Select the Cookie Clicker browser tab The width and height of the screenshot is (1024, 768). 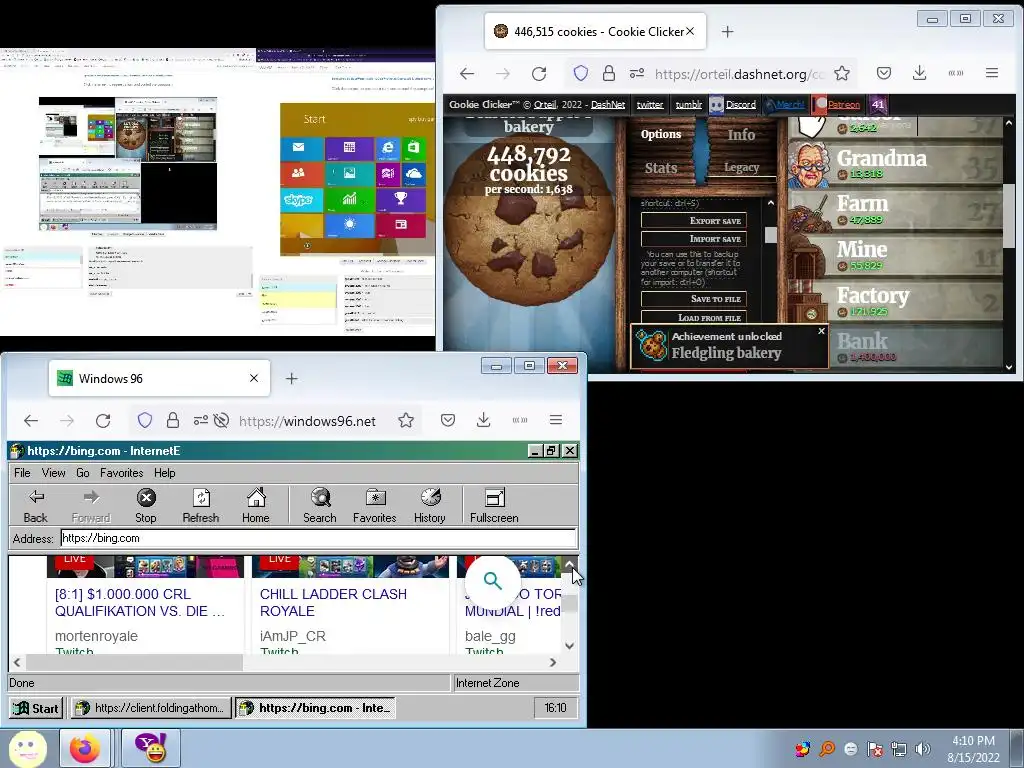coord(595,31)
